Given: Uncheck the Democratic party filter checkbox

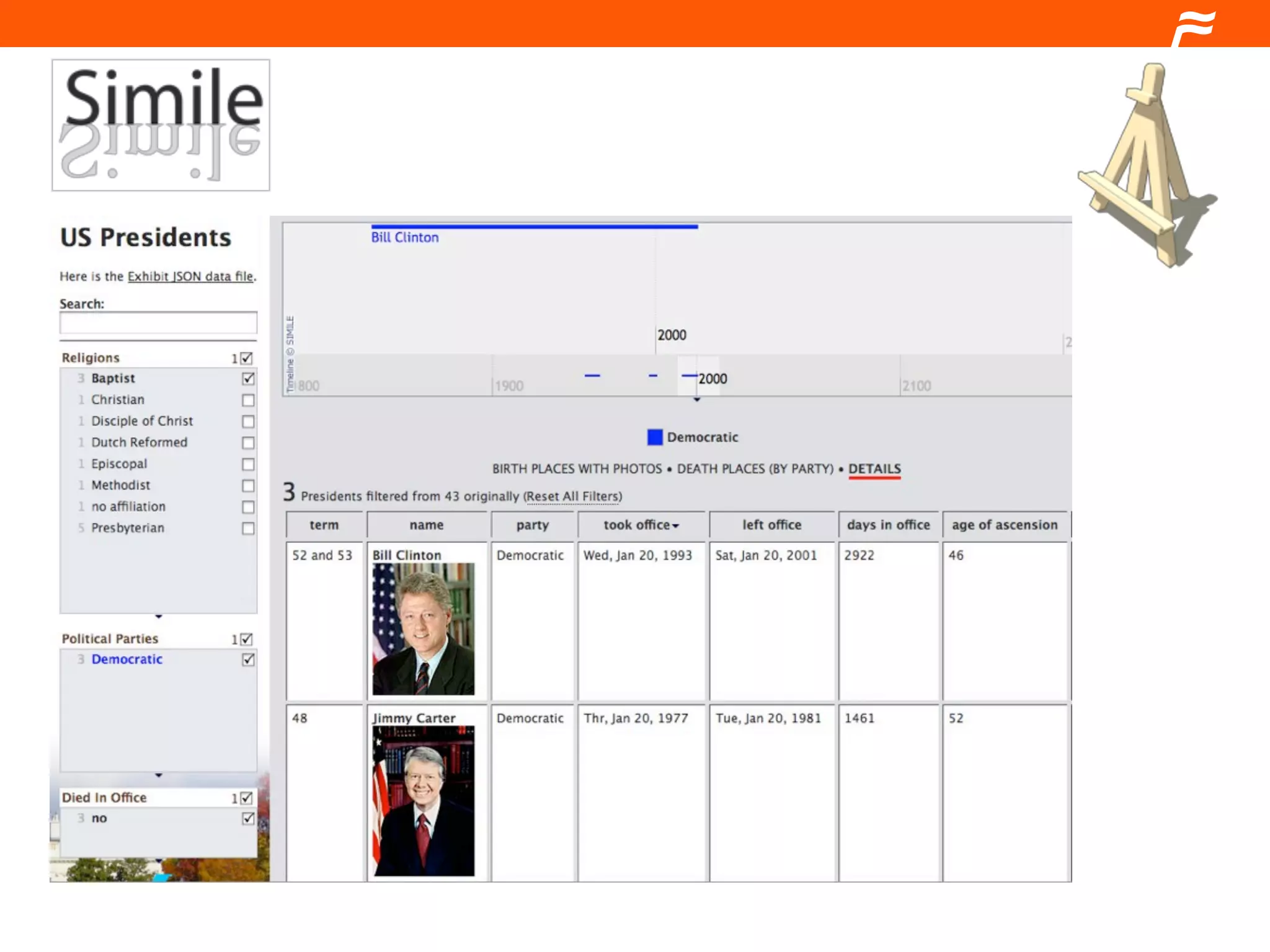Looking at the screenshot, I should [x=248, y=659].
